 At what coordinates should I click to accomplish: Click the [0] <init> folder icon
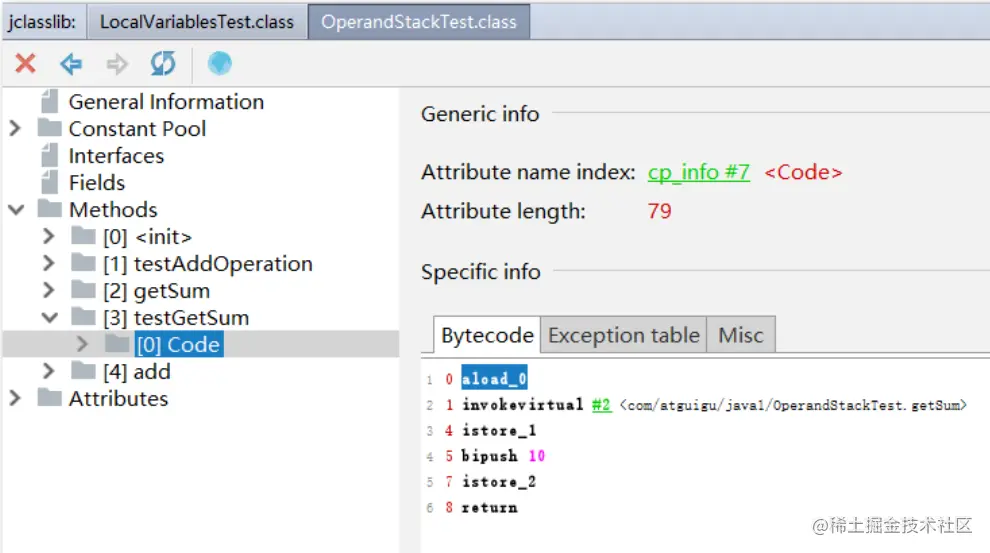83,236
